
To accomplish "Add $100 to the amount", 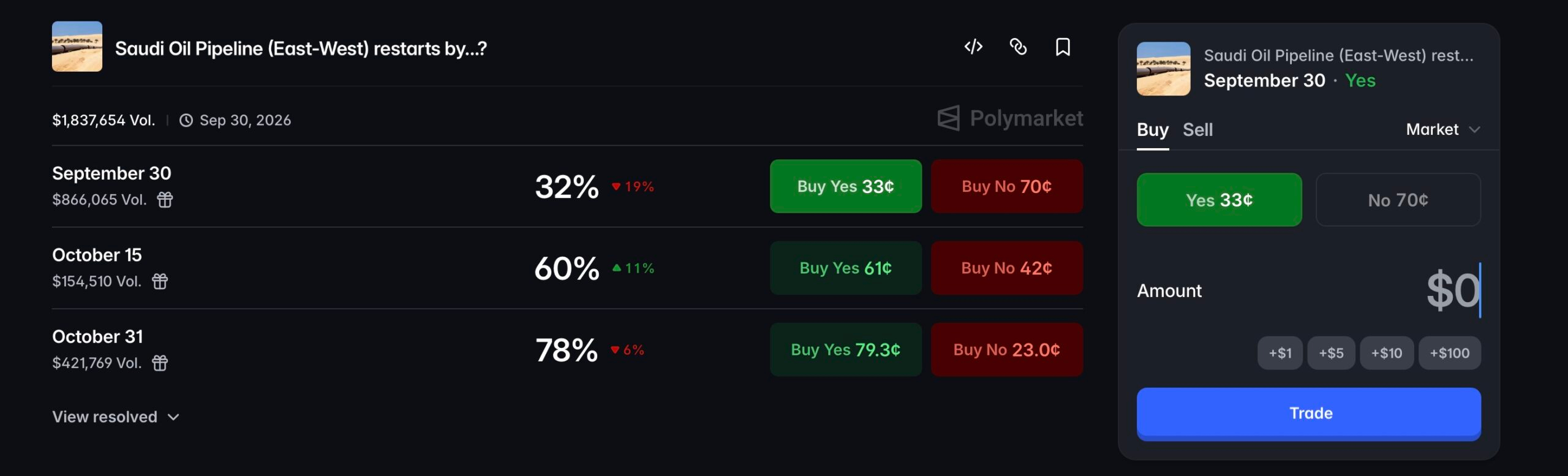I will point(1449,353).
